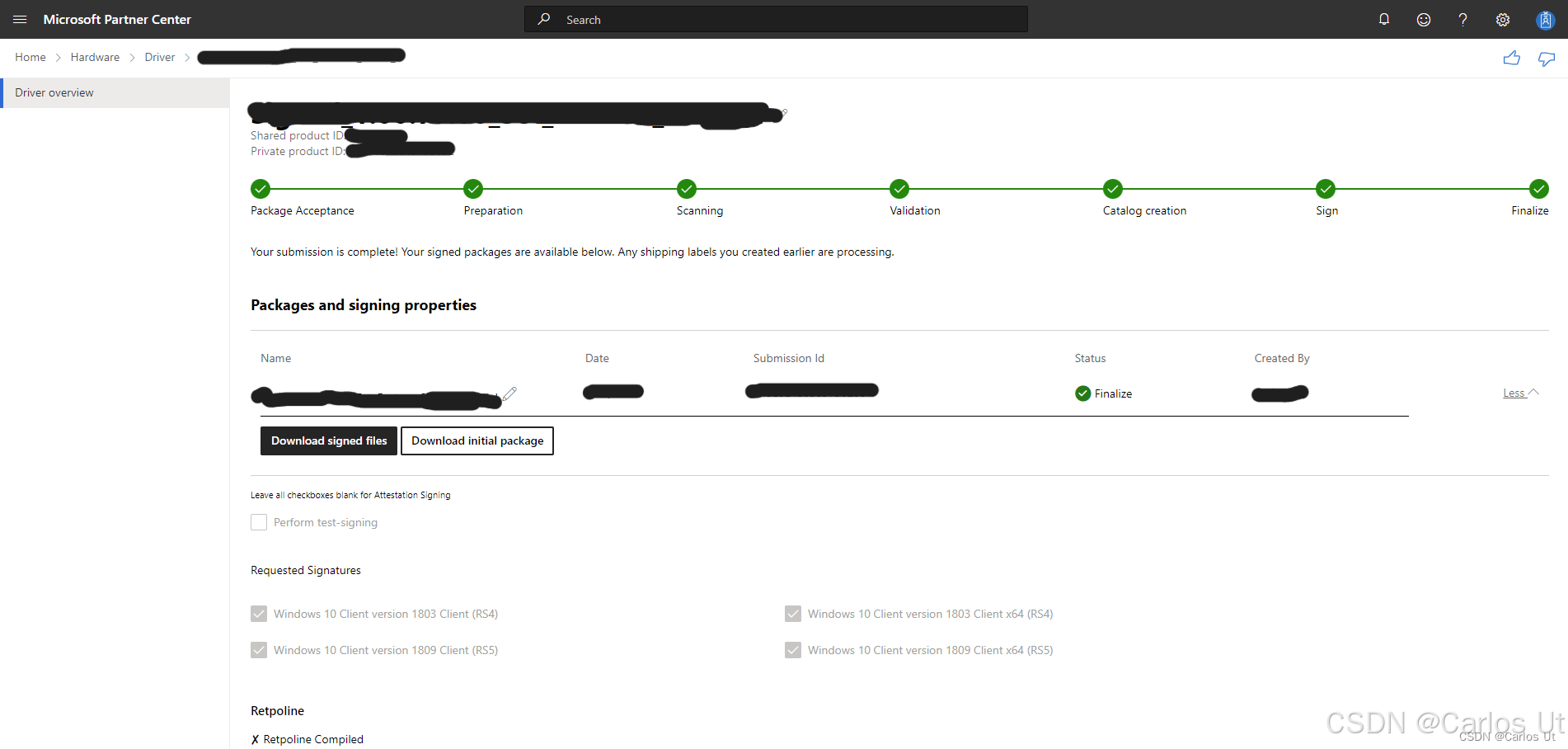Click the Status column header
Viewport: 1568px width, 749px height.
point(1090,358)
